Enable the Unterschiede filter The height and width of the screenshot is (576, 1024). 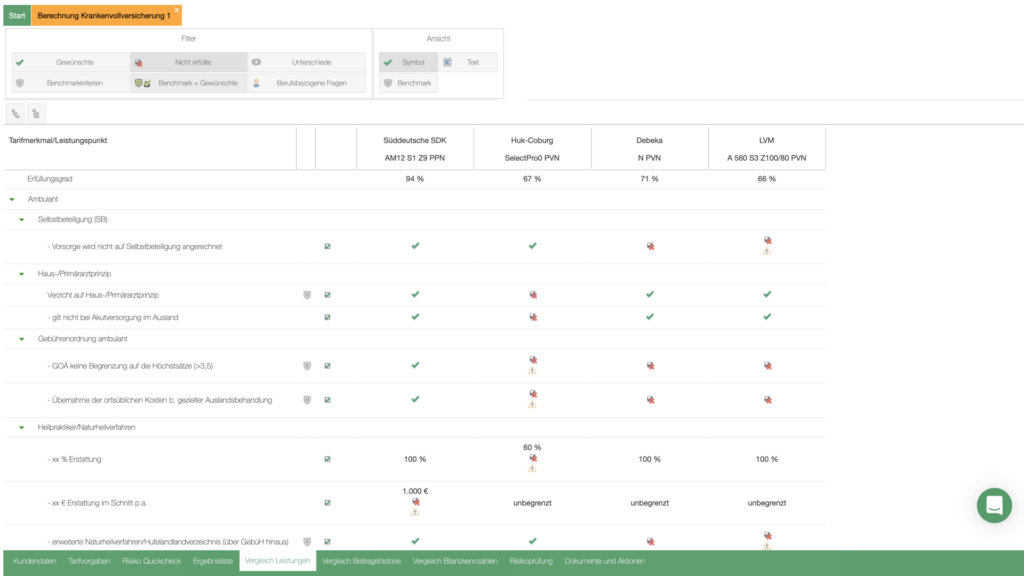(306, 62)
